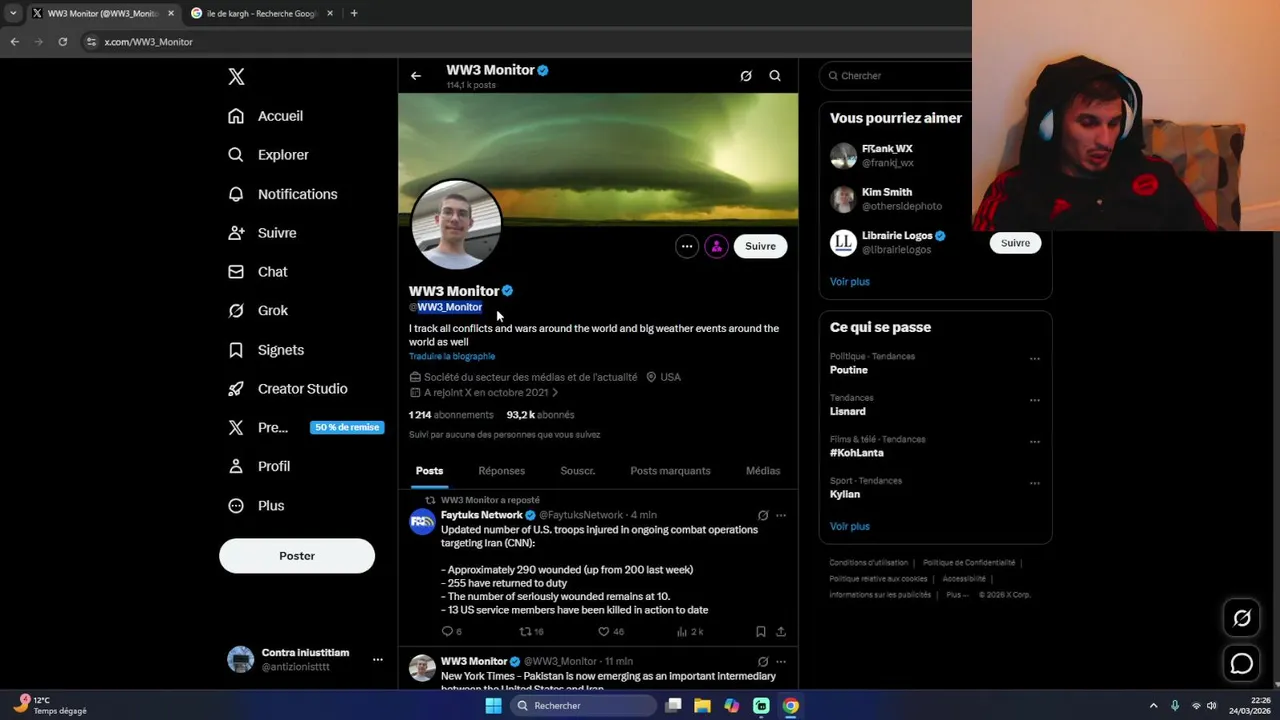Expand the A rejoint X en octobre 2021 chevron
The width and height of the screenshot is (1280, 720).
tap(555, 393)
